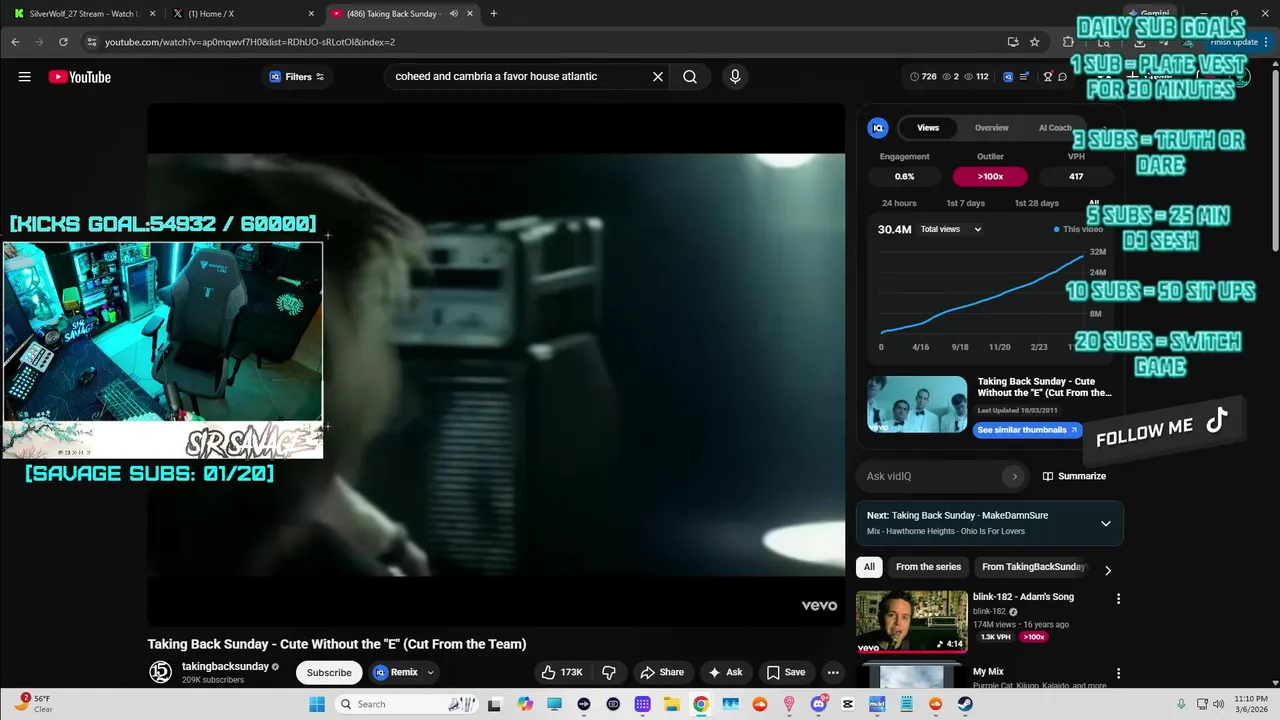Screen dimensions: 1280x720
Task: Select the From the series chip
Action: coord(928,567)
